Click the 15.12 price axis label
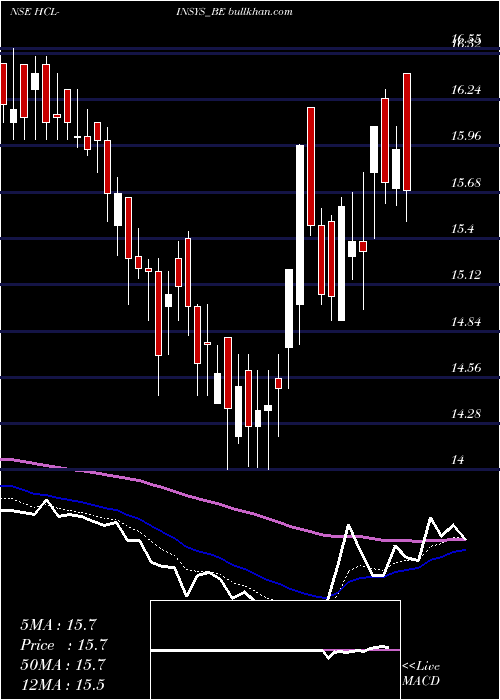The height and width of the screenshot is (700, 500). (466, 275)
